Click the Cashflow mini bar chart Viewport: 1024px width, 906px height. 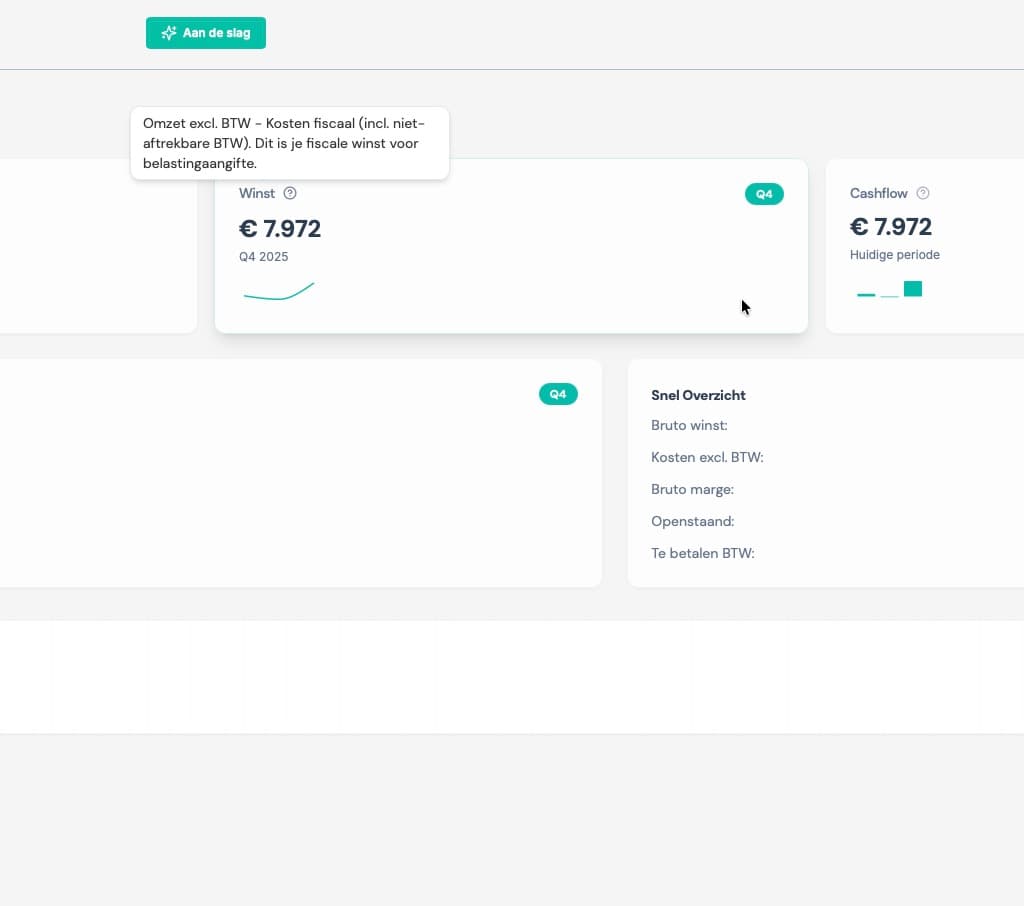[x=889, y=290]
